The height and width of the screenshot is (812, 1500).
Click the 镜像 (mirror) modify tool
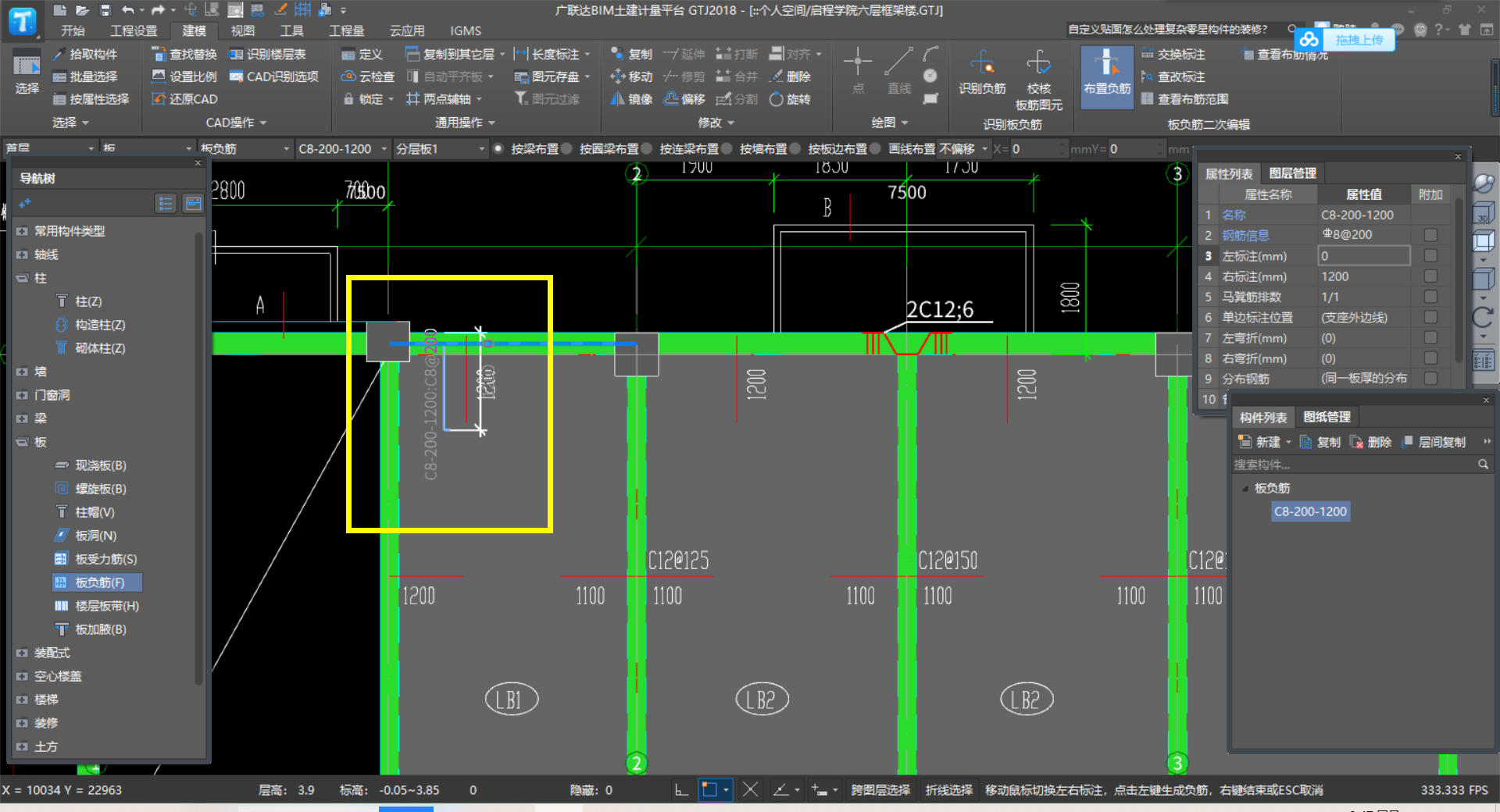(631, 99)
